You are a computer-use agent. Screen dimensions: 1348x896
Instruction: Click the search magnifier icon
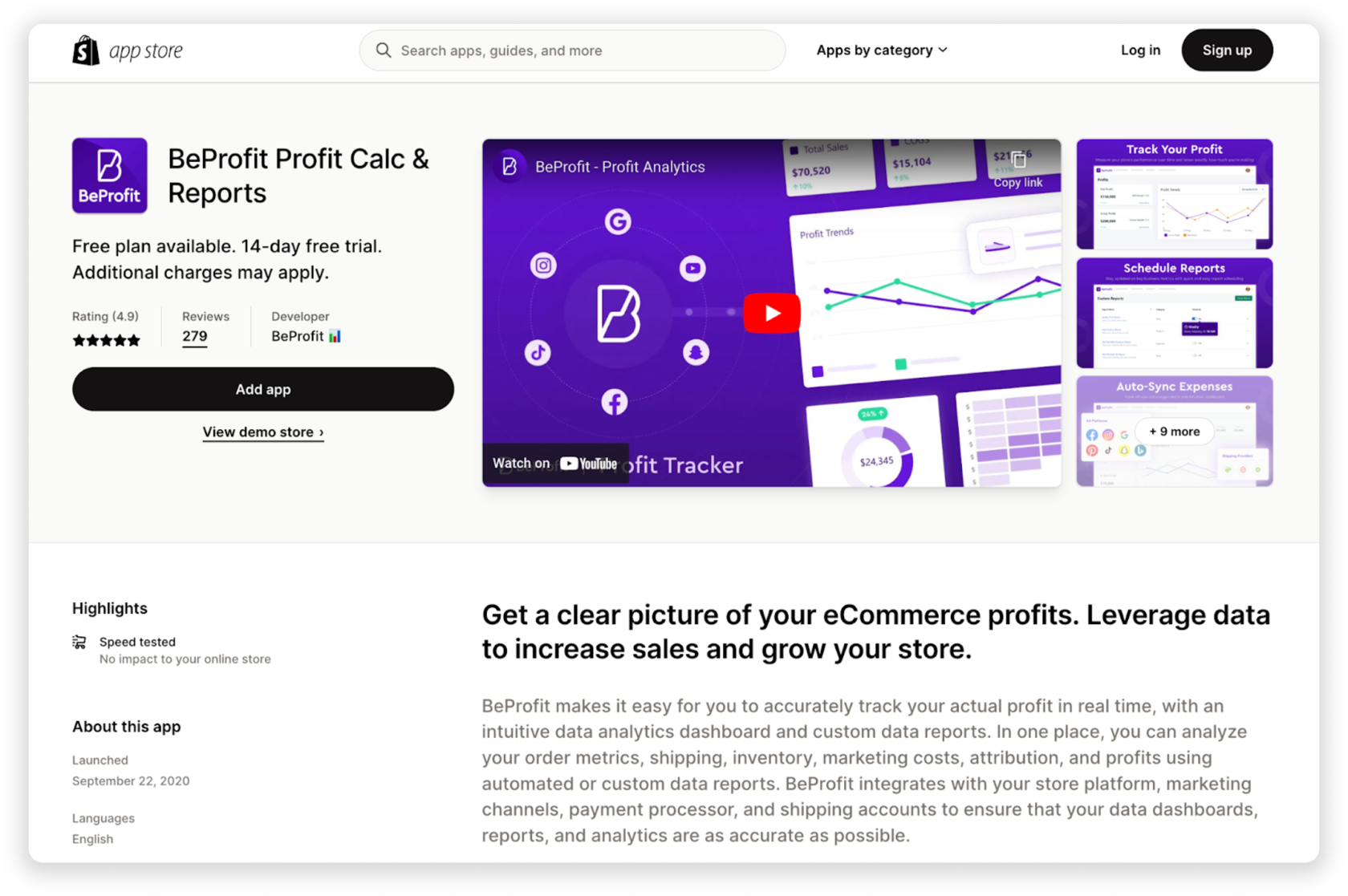[x=384, y=50]
